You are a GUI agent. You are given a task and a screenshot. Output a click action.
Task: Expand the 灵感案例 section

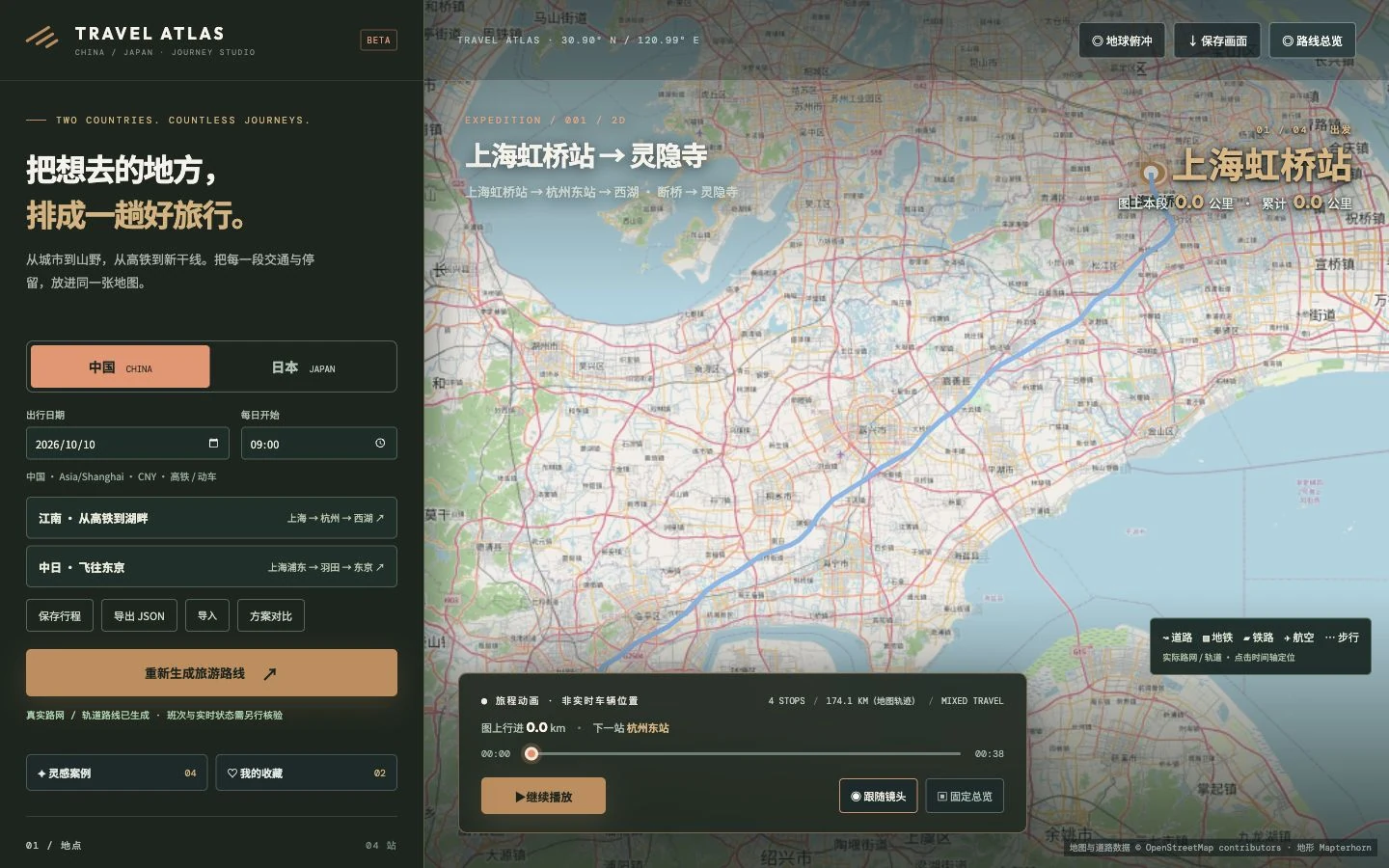click(117, 773)
